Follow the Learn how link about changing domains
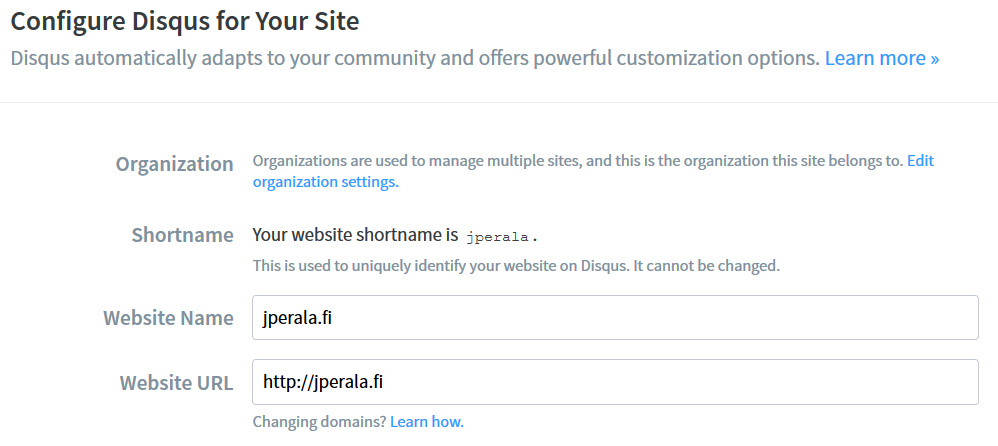This screenshot has height=446, width=998. [x=426, y=422]
